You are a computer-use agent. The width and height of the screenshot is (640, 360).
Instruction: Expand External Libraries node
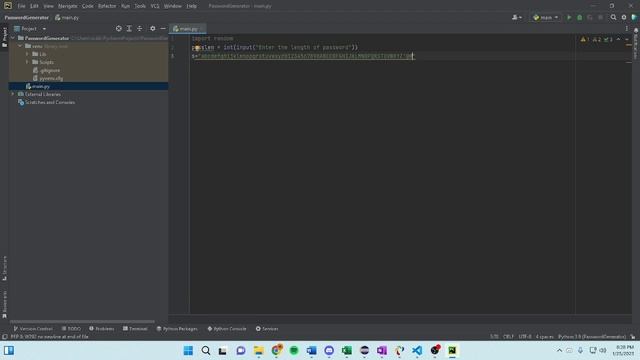pyautogui.click(x=13, y=94)
